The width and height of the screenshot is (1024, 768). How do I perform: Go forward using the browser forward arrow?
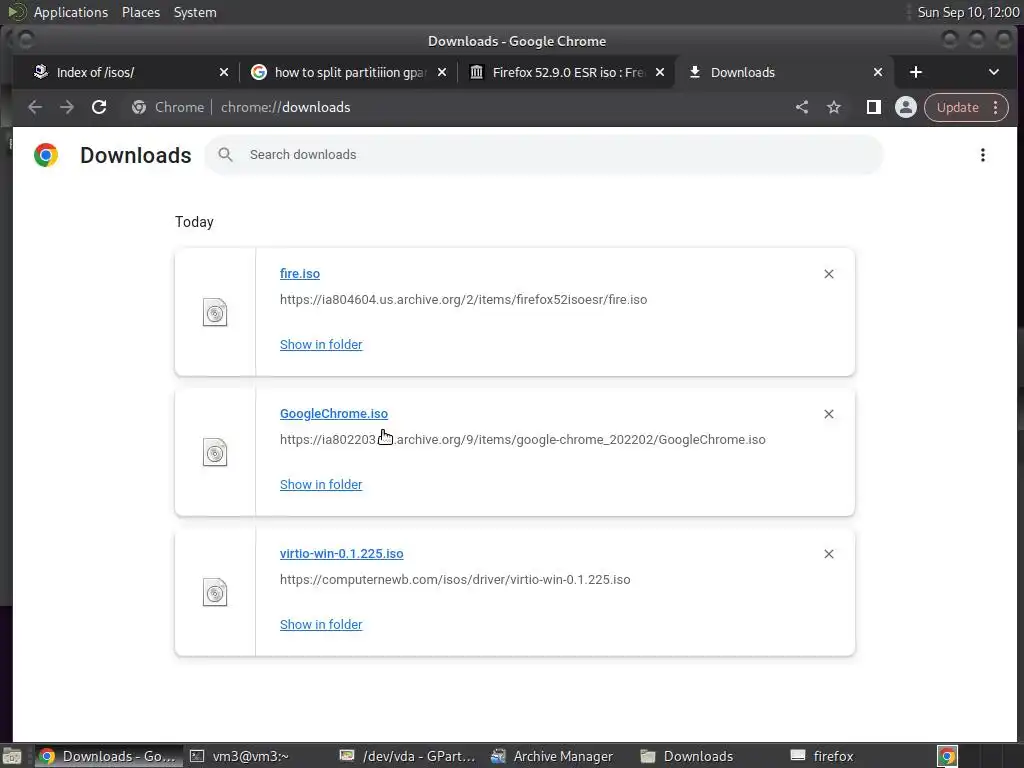tap(67, 107)
